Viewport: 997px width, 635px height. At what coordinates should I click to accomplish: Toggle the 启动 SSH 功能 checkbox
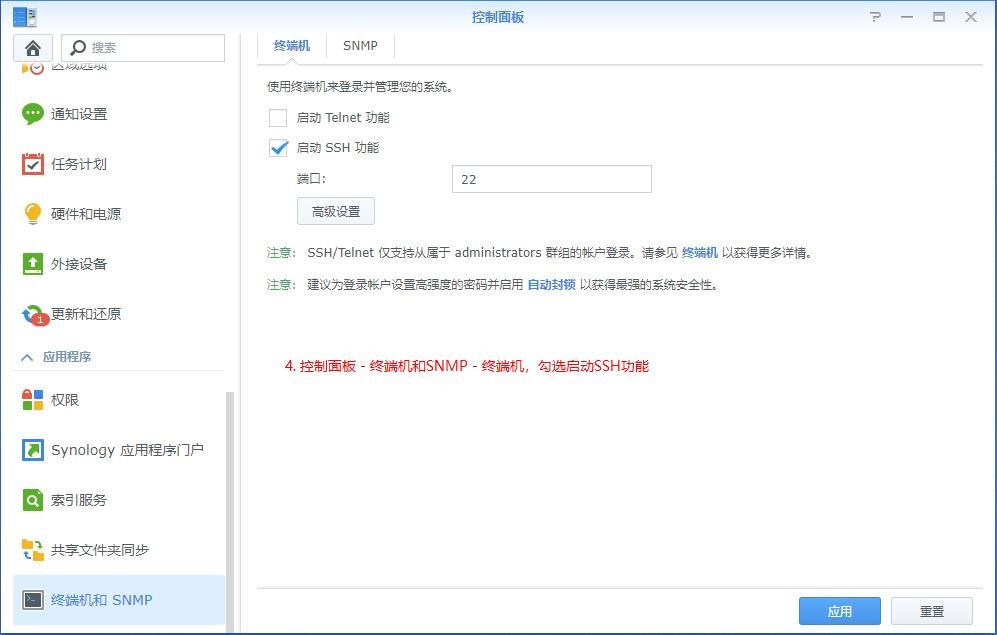point(278,148)
